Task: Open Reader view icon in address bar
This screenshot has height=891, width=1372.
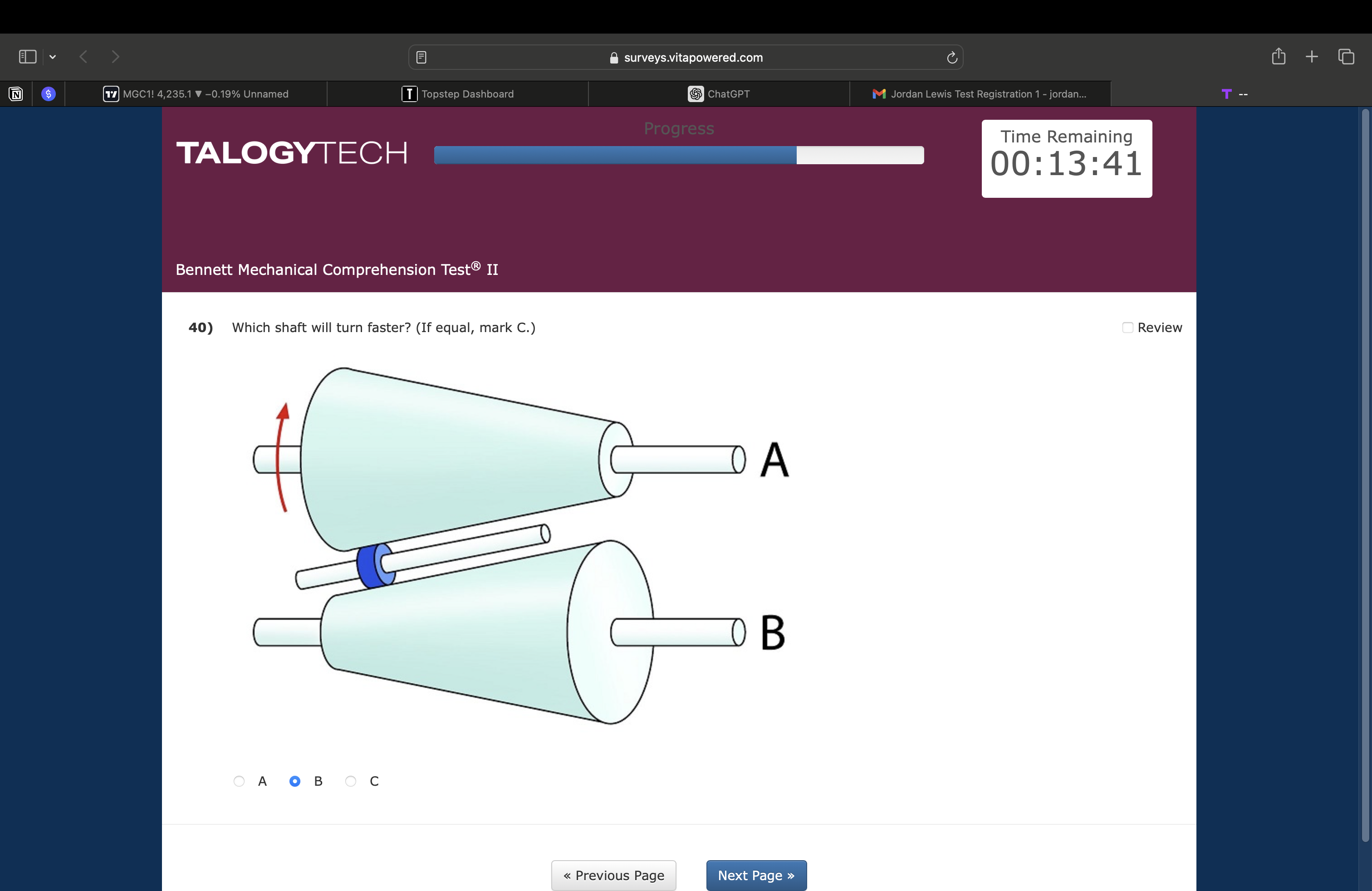Action: [x=421, y=57]
